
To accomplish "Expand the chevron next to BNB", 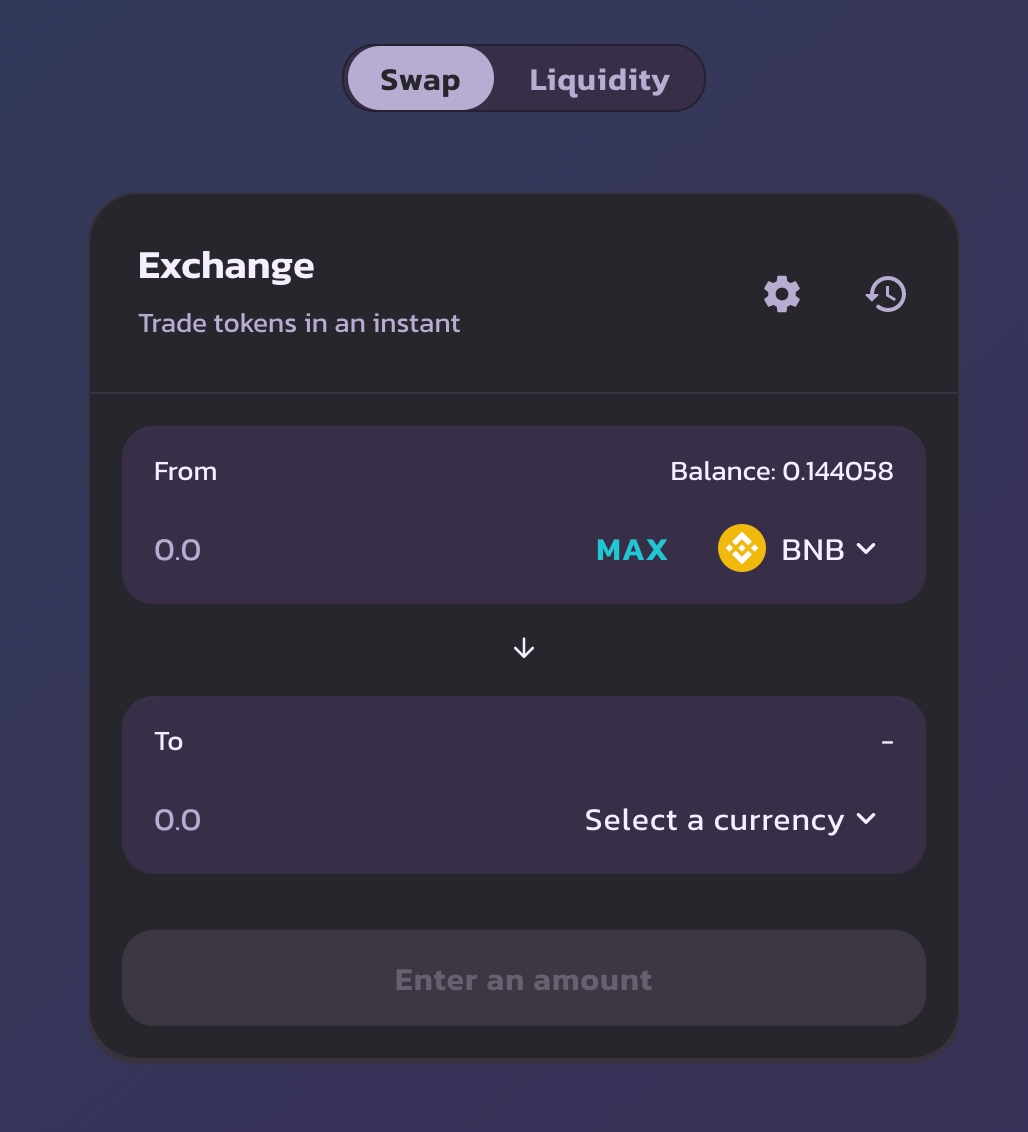I will 866,549.
